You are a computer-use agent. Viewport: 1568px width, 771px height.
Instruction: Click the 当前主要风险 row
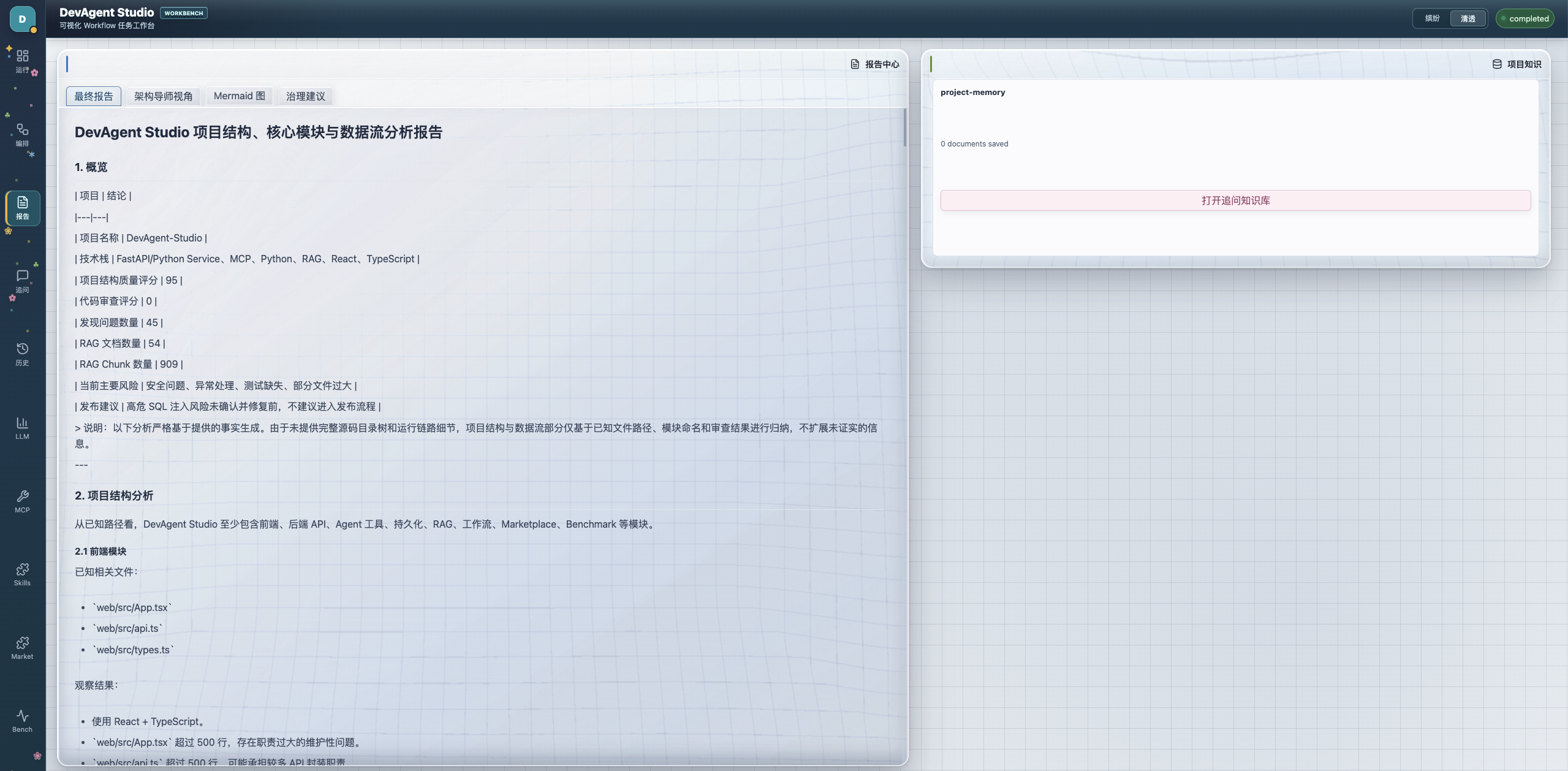[216, 386]
